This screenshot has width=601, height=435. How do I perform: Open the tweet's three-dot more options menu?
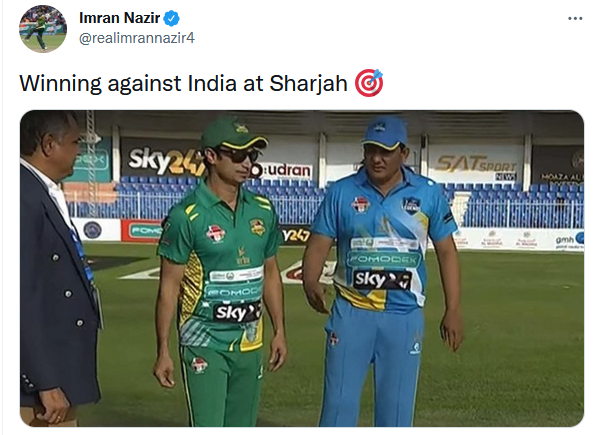[575, 18]
